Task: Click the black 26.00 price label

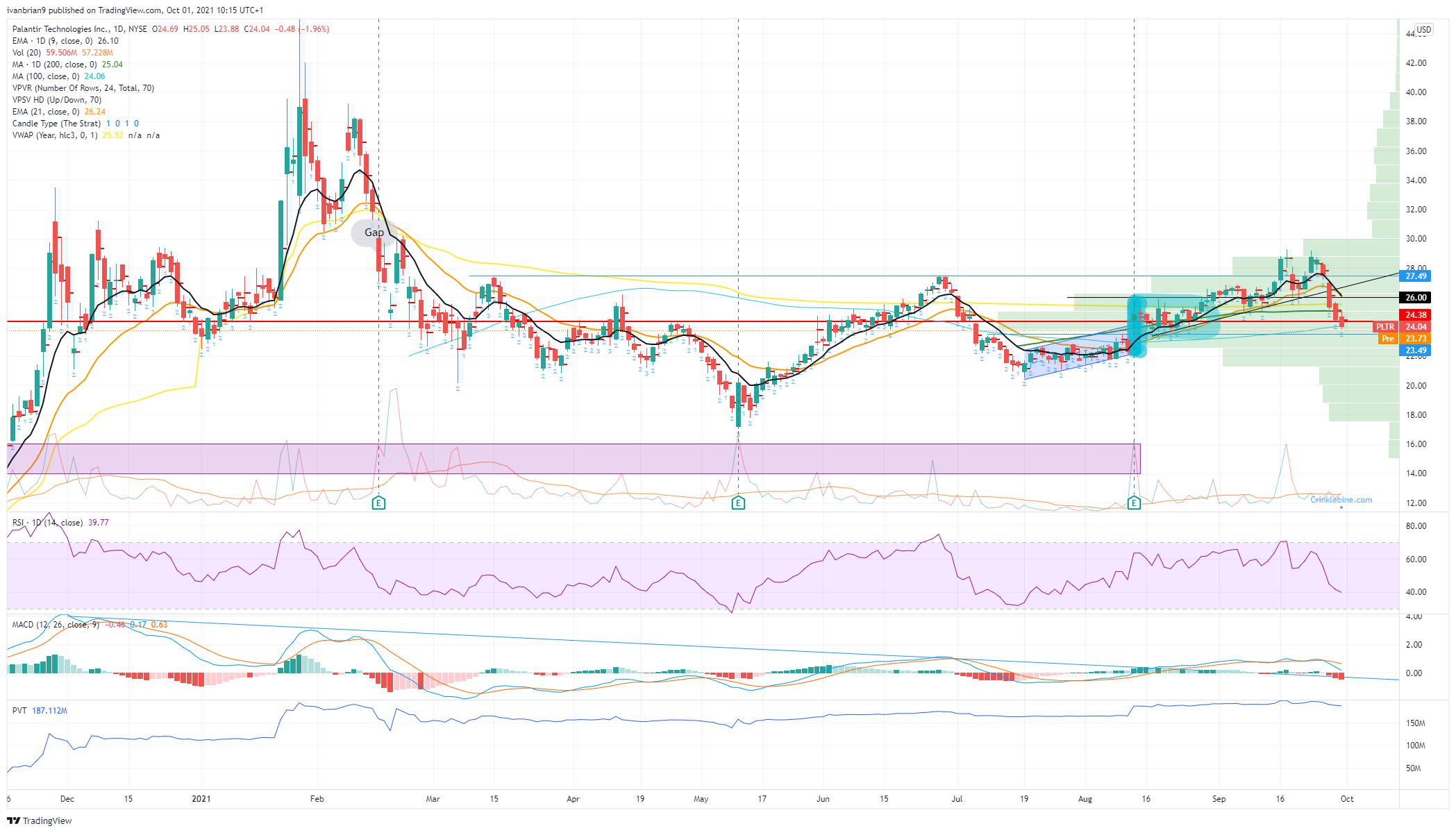Action: coord(1415,298)
